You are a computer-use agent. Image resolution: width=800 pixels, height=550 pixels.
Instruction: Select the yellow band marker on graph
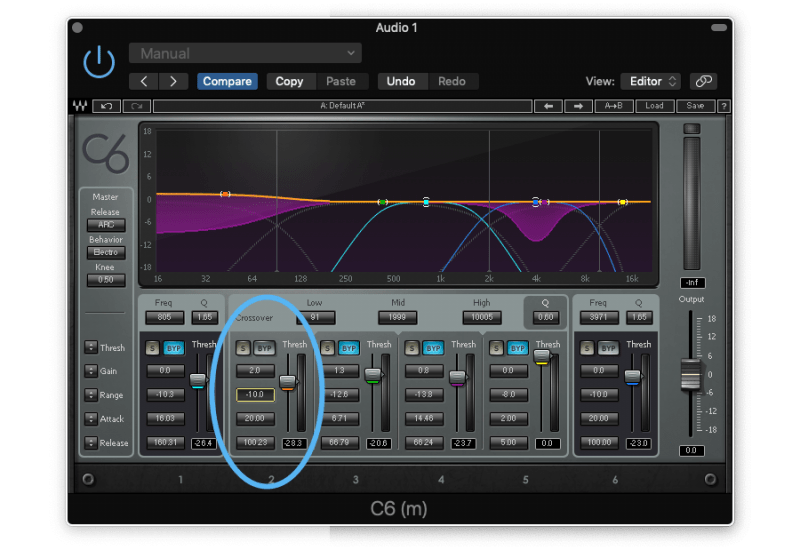622,202
